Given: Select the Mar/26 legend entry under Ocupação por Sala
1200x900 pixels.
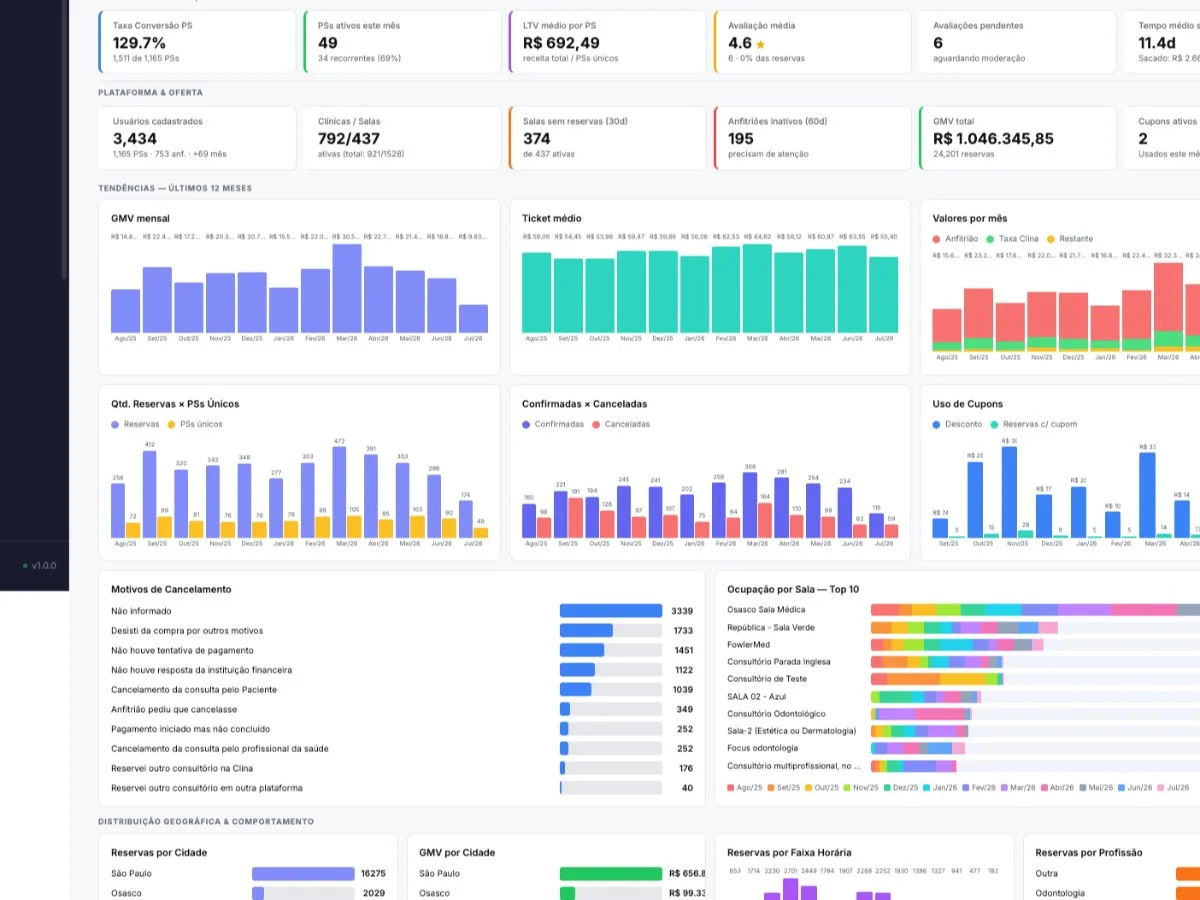Looking at the screenshot, I should tap(1017, 788).
